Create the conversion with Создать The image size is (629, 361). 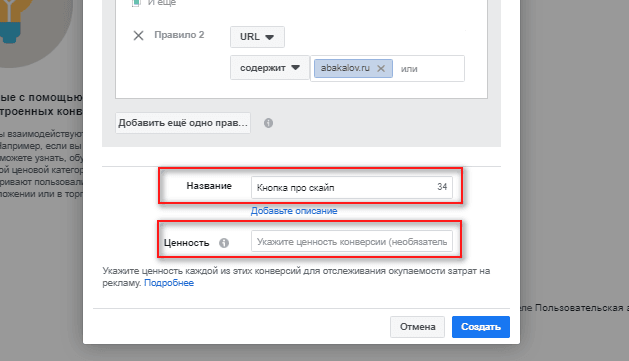click(481, 327)
